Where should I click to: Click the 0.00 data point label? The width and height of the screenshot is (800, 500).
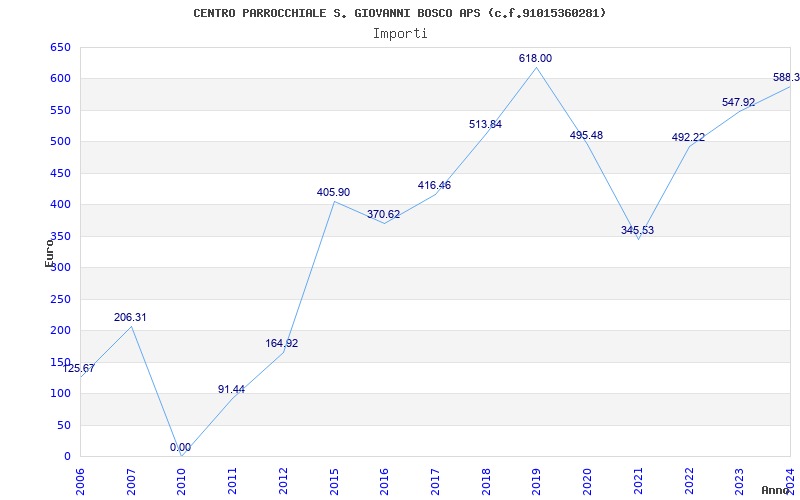[181, 447]
